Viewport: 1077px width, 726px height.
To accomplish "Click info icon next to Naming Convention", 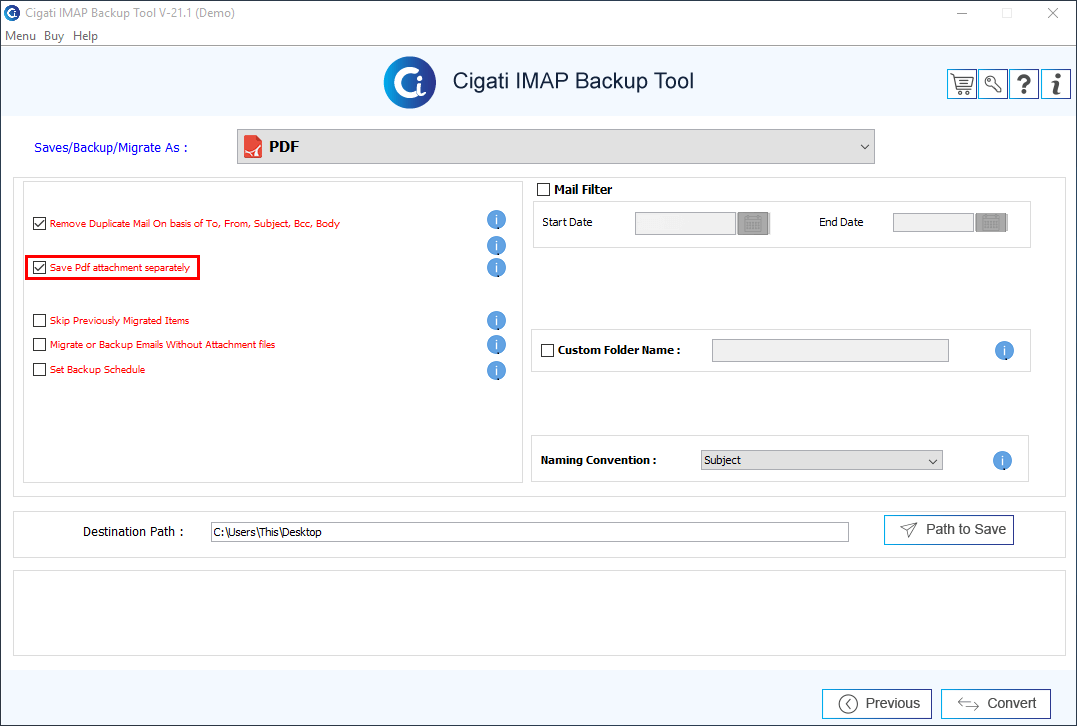I will (x=1002, y=461).
